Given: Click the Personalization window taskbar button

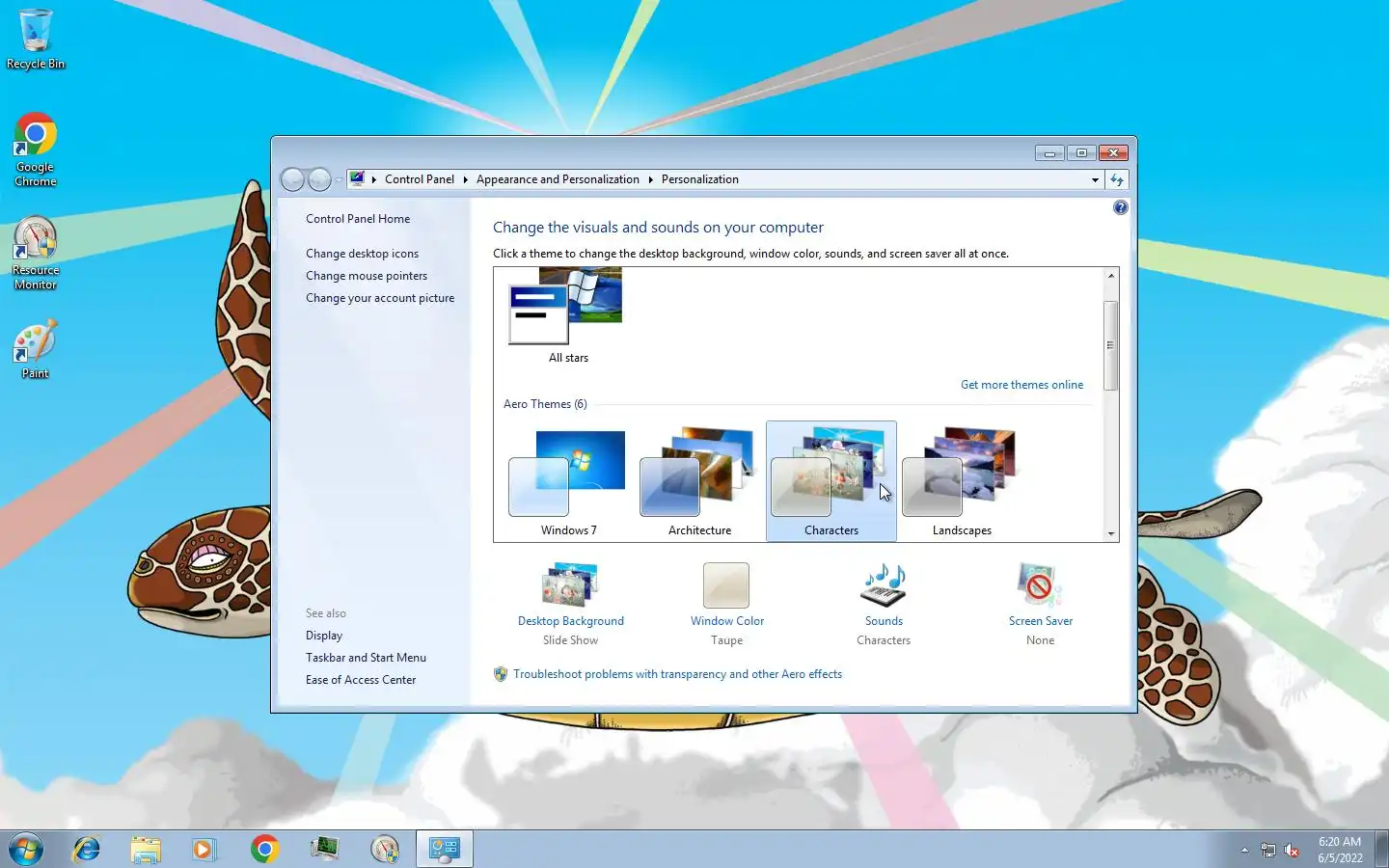Looking at the screenshot, I should click(445, 849).
